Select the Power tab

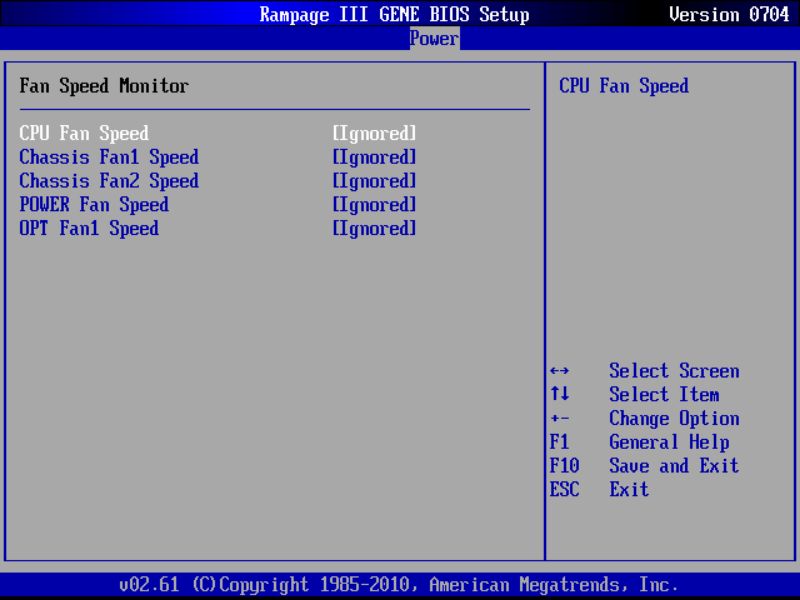click(x=434, y=38)
